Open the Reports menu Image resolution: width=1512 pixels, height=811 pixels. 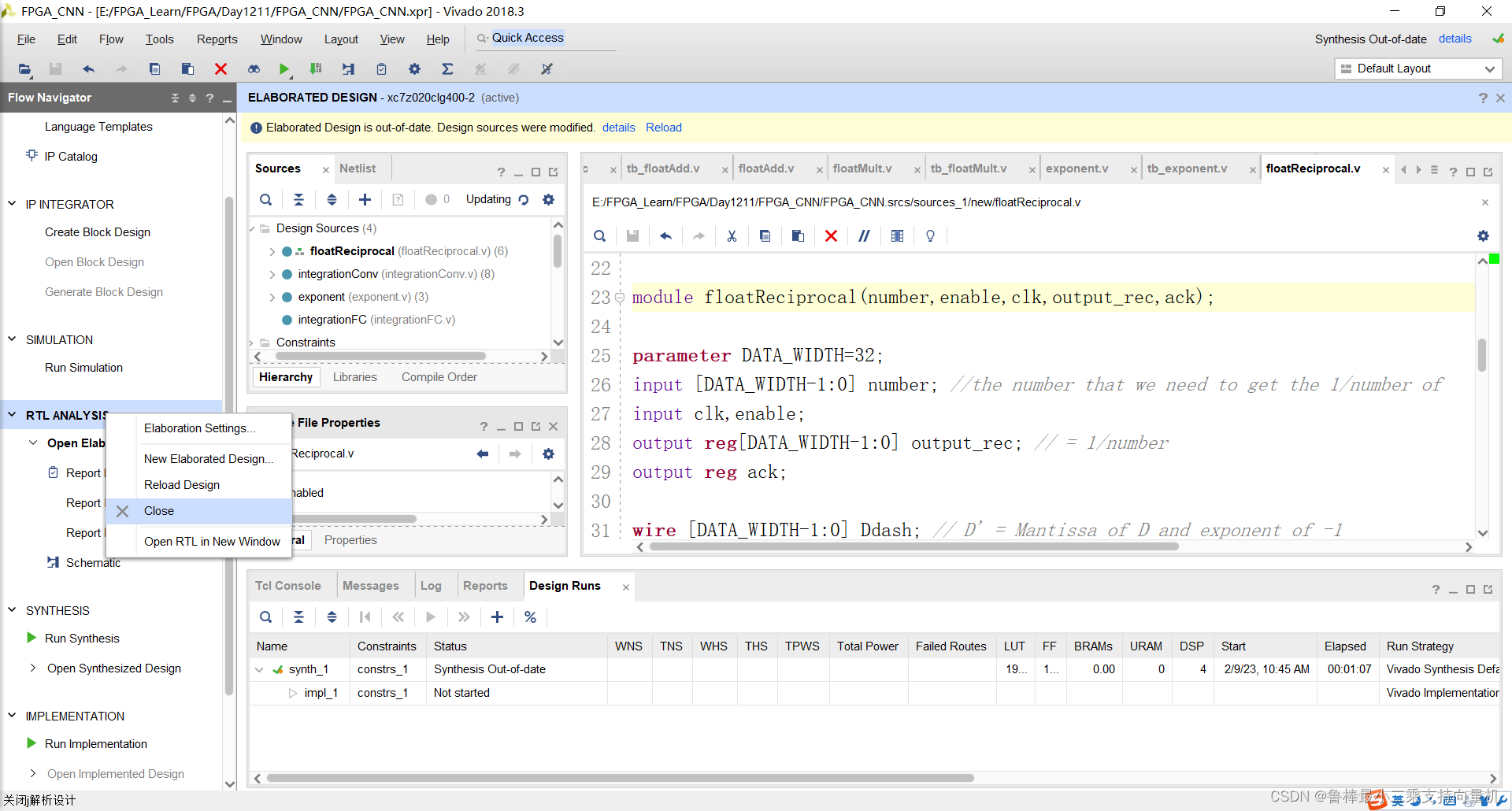point(217,39)
